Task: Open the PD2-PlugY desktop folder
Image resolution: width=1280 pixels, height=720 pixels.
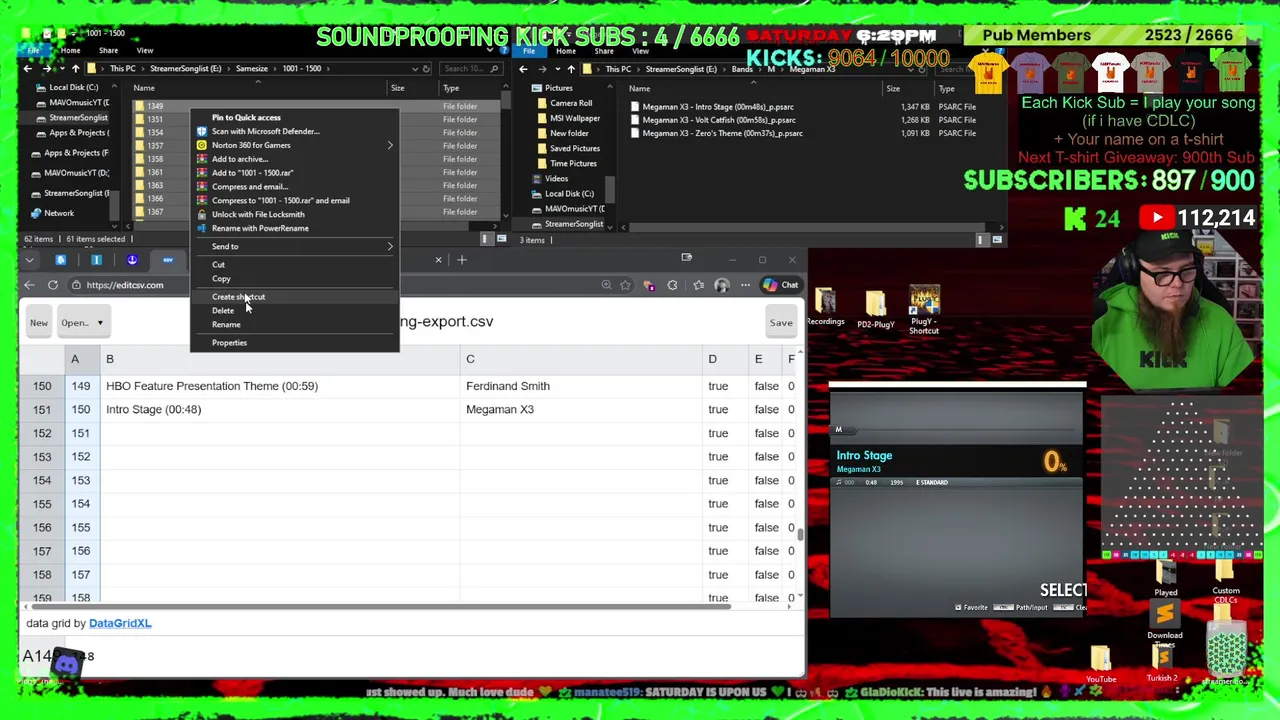Action: [875, 309]
